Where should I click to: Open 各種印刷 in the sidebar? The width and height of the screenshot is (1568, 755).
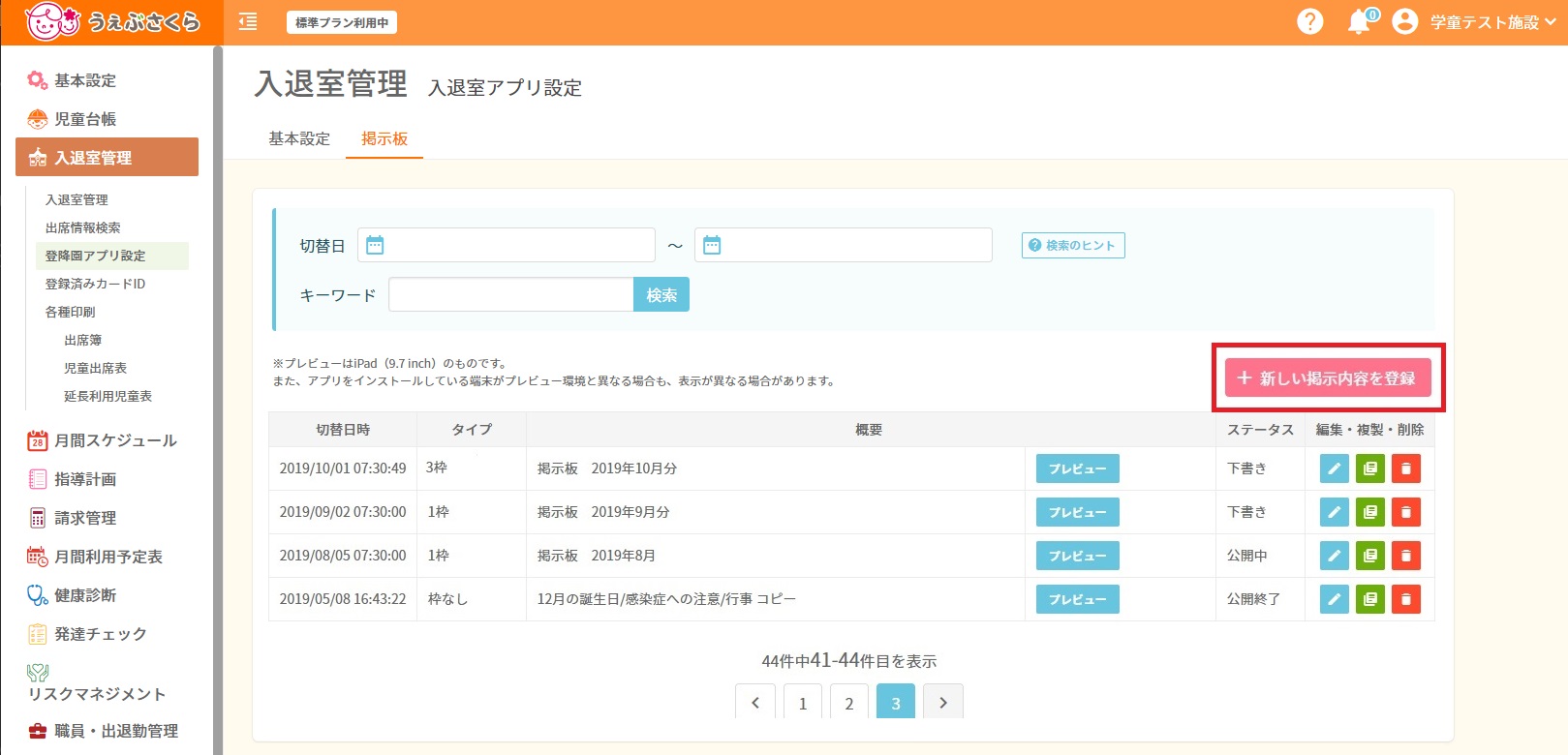pyautogui.click(x=70, y=312)
